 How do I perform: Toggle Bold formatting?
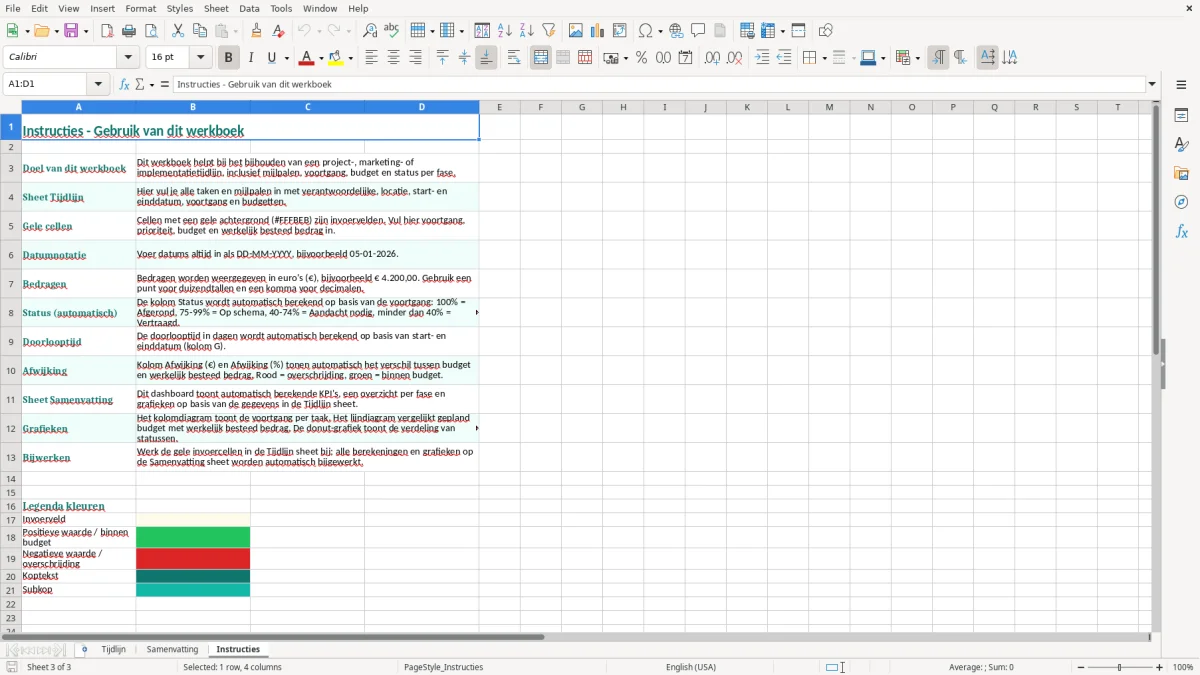coord(228,58)
